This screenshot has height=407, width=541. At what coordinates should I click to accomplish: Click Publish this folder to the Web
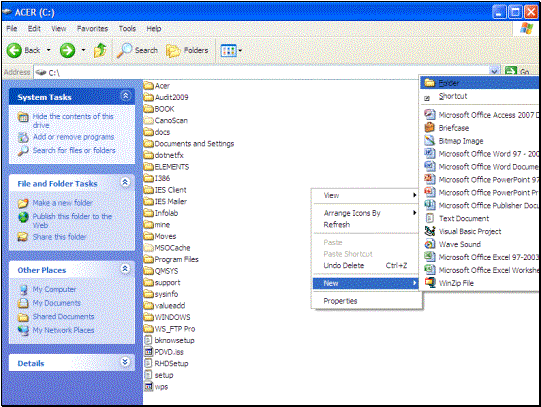(72, 221)
